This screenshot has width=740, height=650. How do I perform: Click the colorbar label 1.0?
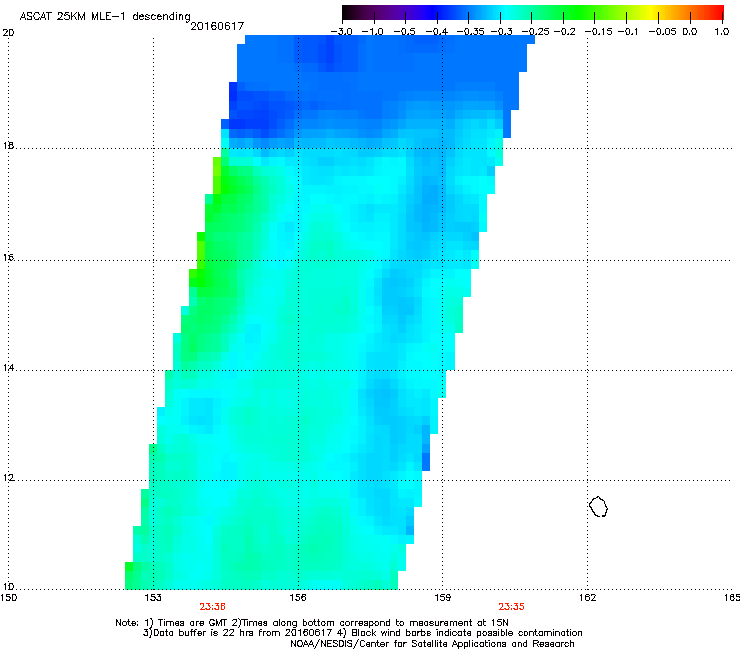pyautogui.click(x=722, y=32)
